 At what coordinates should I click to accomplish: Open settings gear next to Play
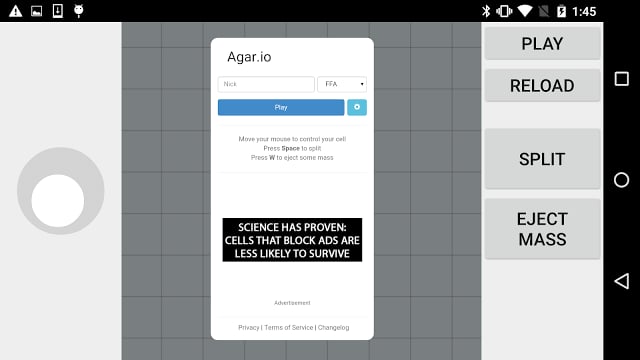(x=357, y=107)
